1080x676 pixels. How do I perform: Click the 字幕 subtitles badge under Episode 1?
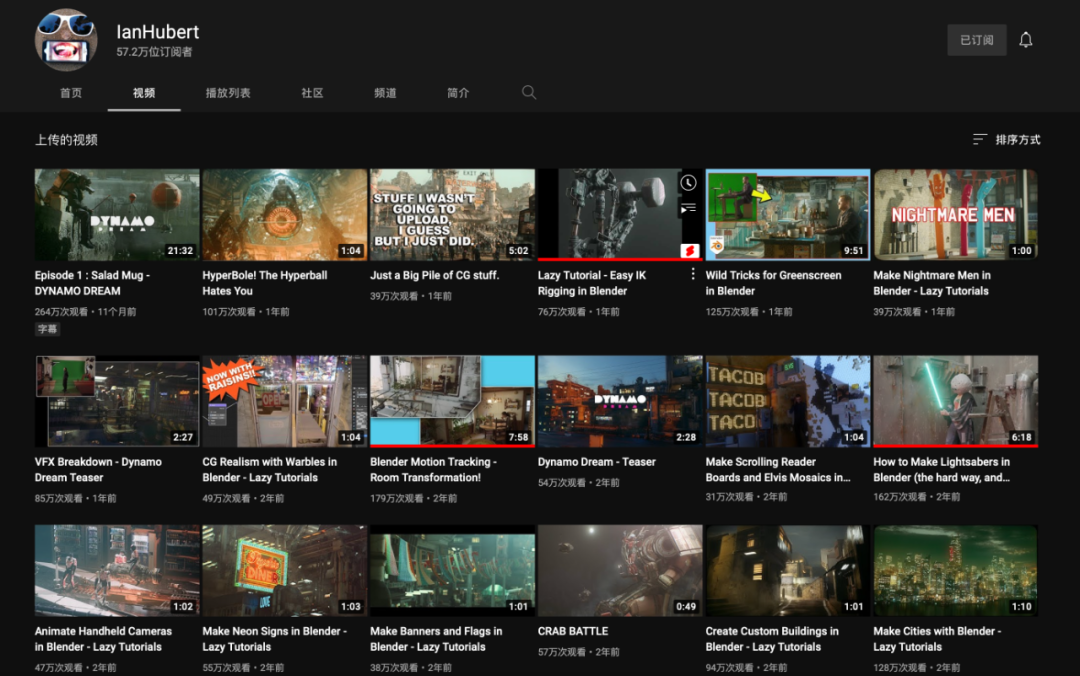click(47, 329)
